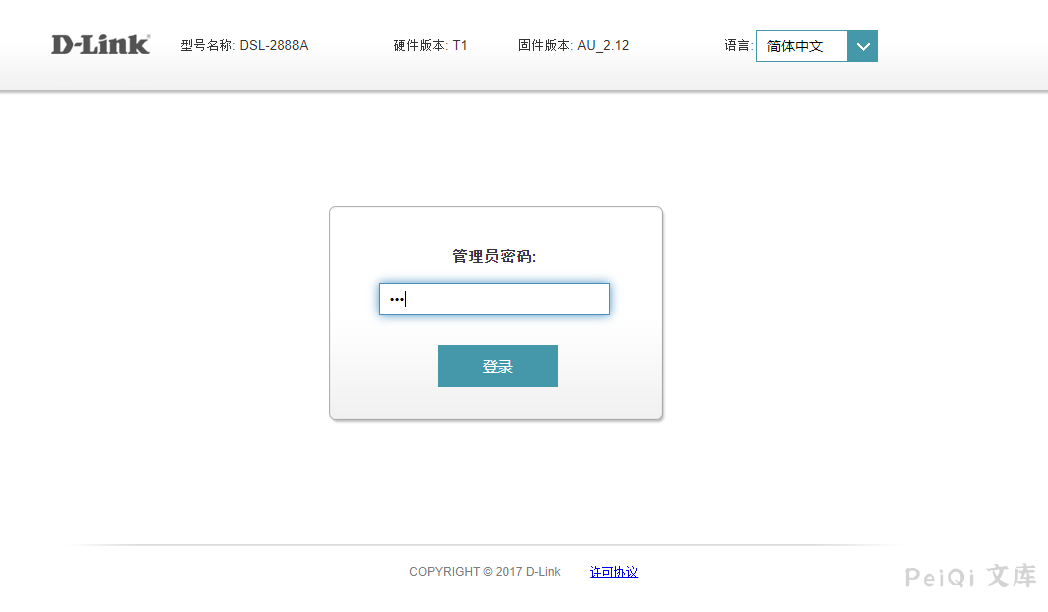The width and height of the screenshot is (1048, 612).
Task: Open the 许可协议 license agreement link
Action: coord(613,571)
